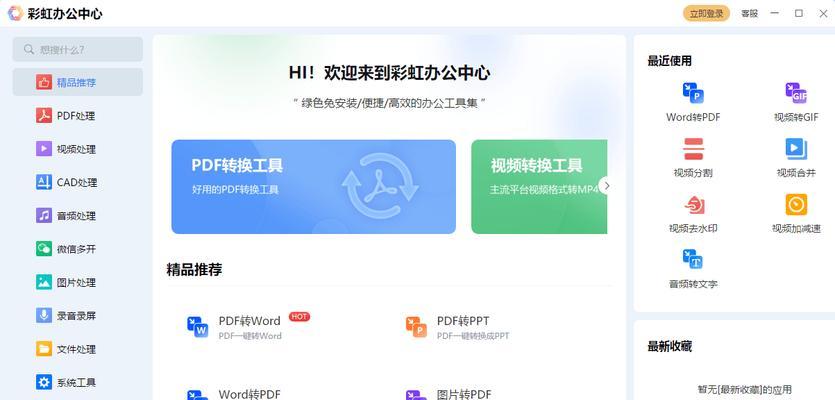
Task: Open 视频转GIF in recently used
Action: tap(796, 102)
